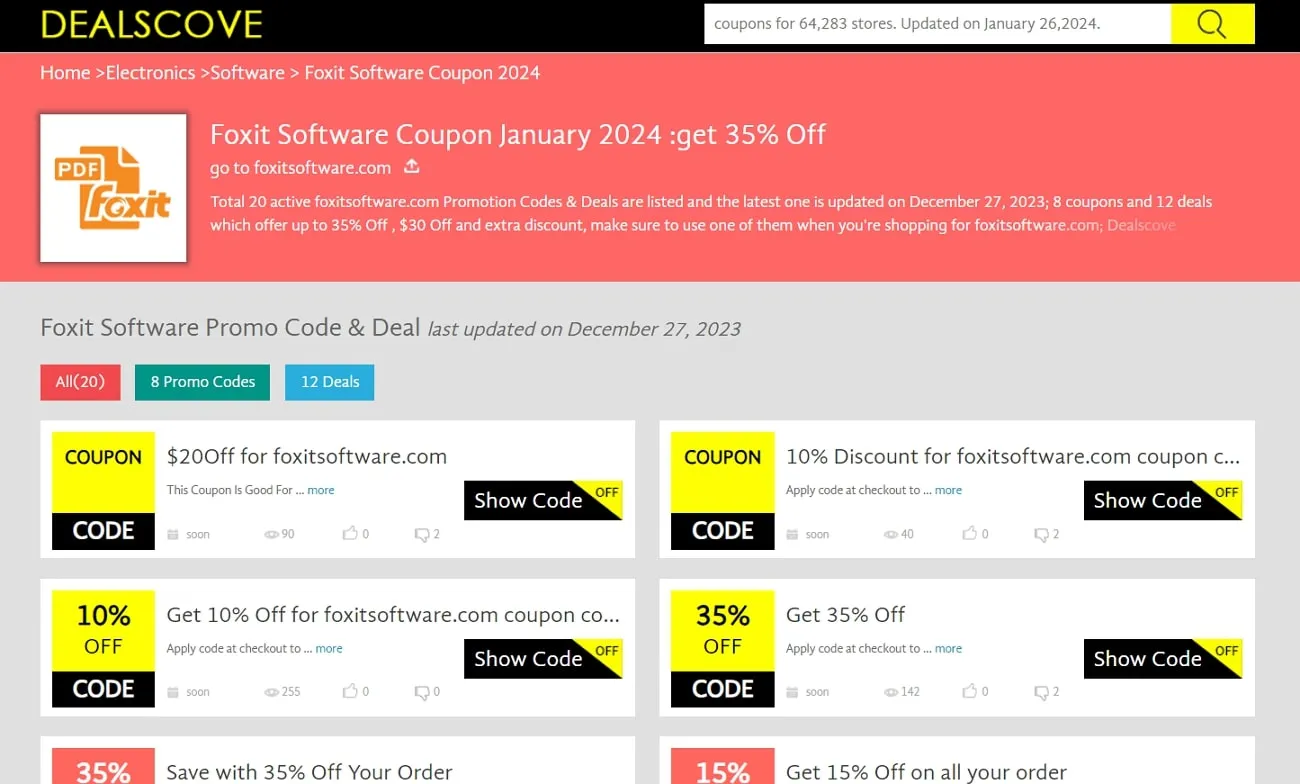Switch to the 12 Deals tab
This screenshot has width=1300, height=784.
tap(329, 382)
